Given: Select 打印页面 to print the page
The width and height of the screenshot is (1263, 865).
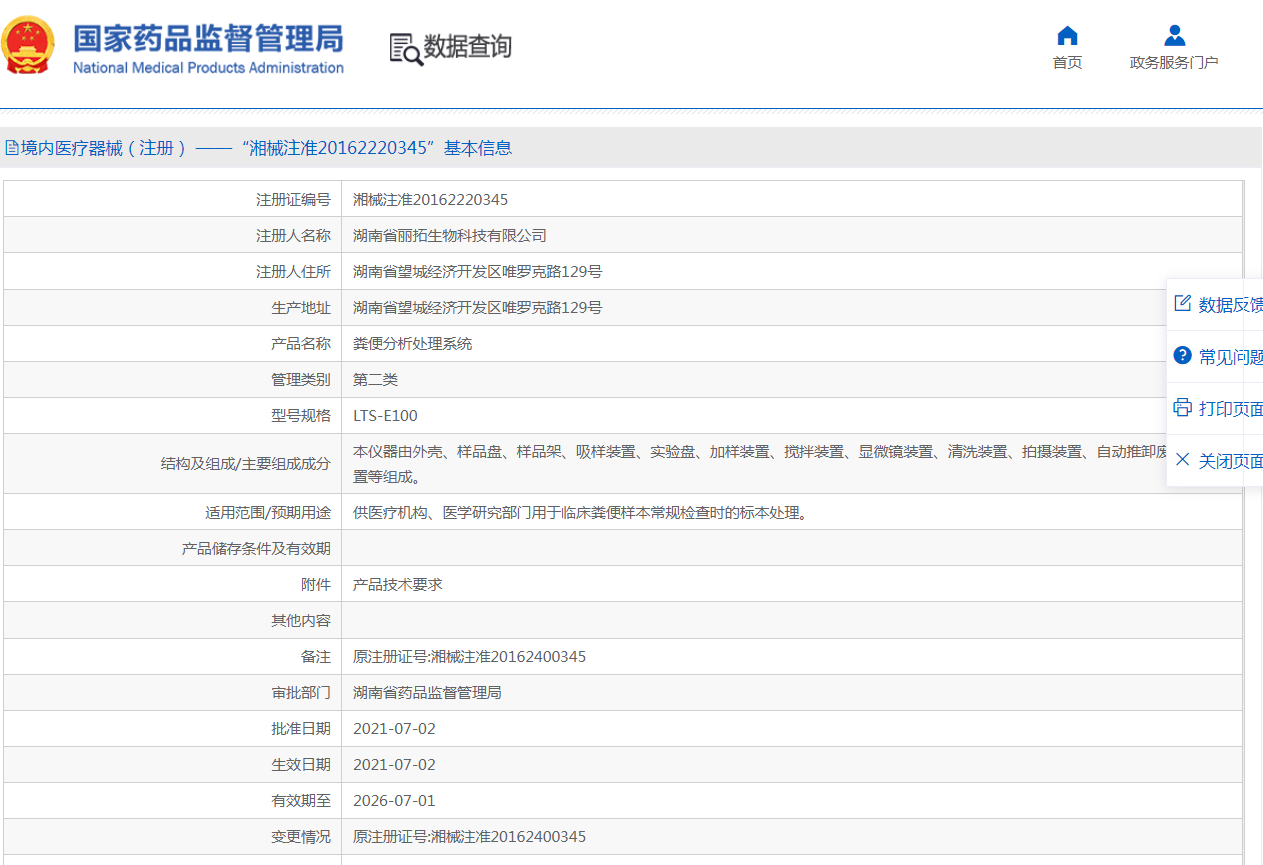Looking at the screenshot, I should click(1215, 409).
